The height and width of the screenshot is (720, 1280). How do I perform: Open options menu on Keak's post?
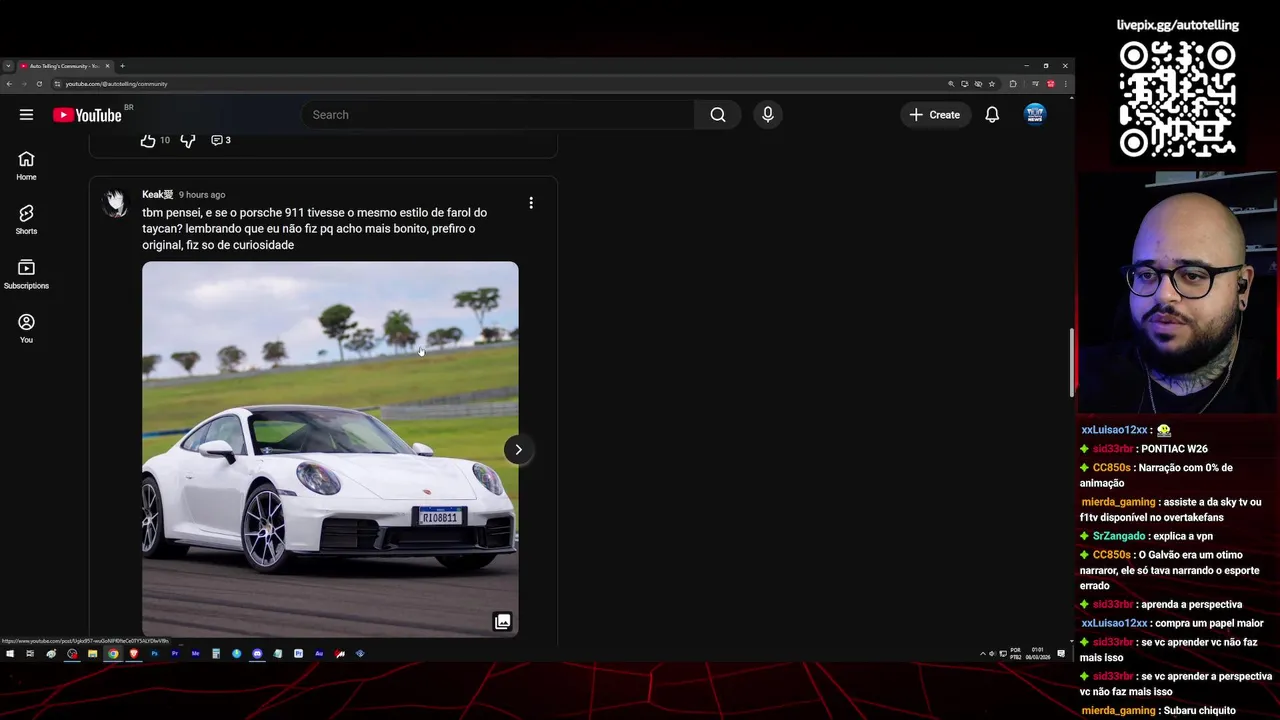[531, 203]
